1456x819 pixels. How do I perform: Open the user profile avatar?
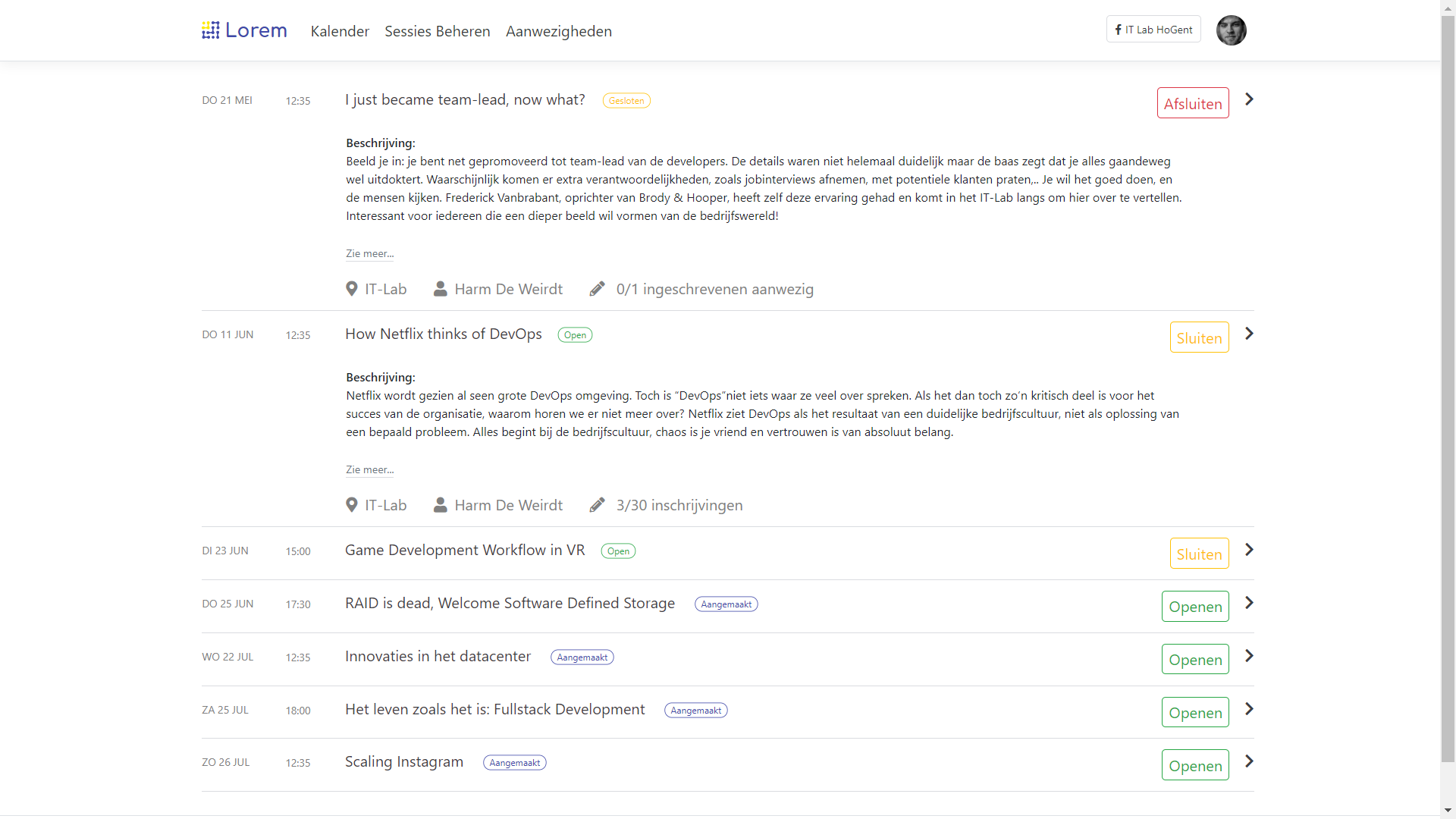click(1231, 30)
